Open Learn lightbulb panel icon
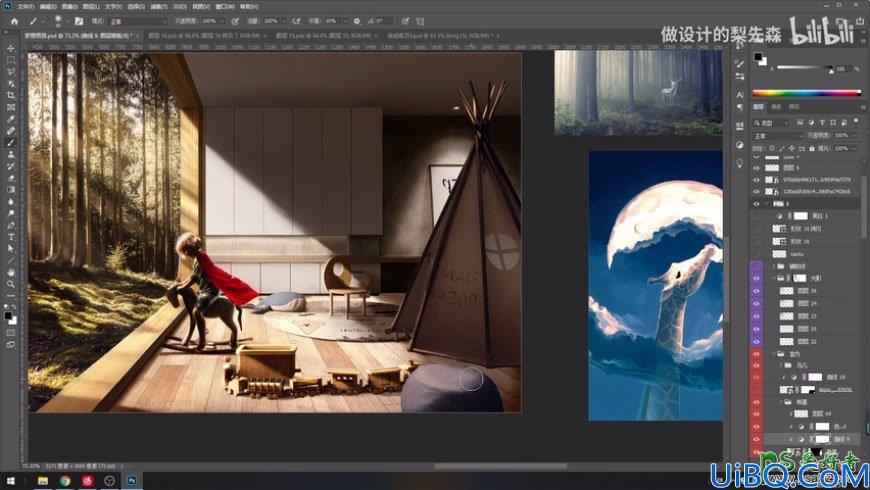 [x=739, y=163]
